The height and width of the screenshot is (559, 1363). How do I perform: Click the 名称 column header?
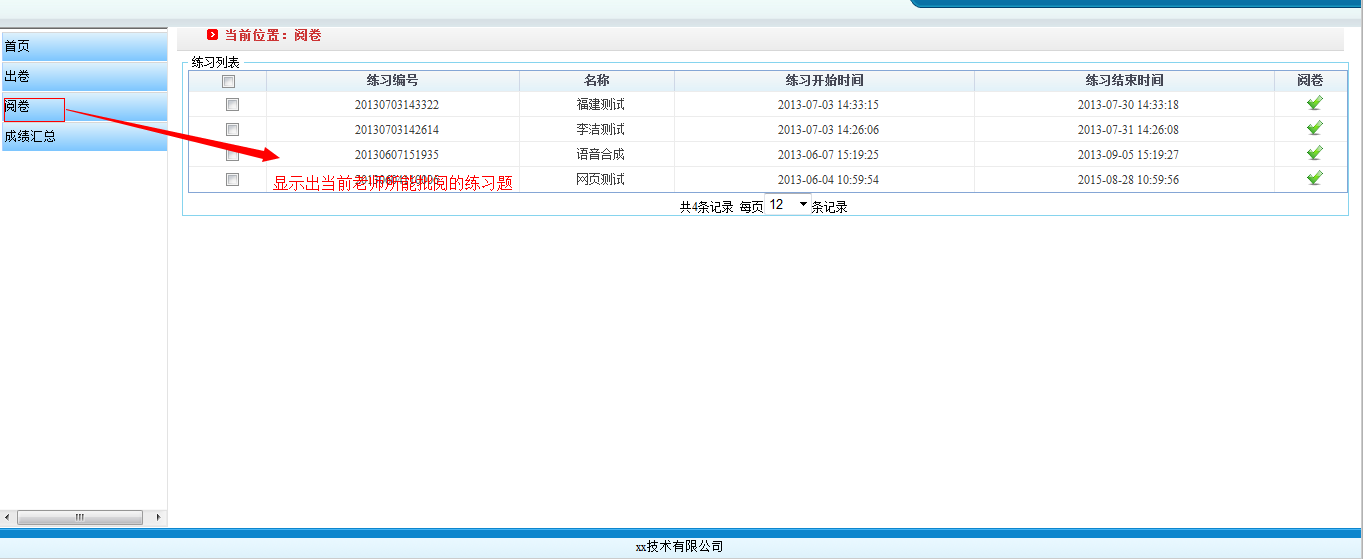[597, 81]
